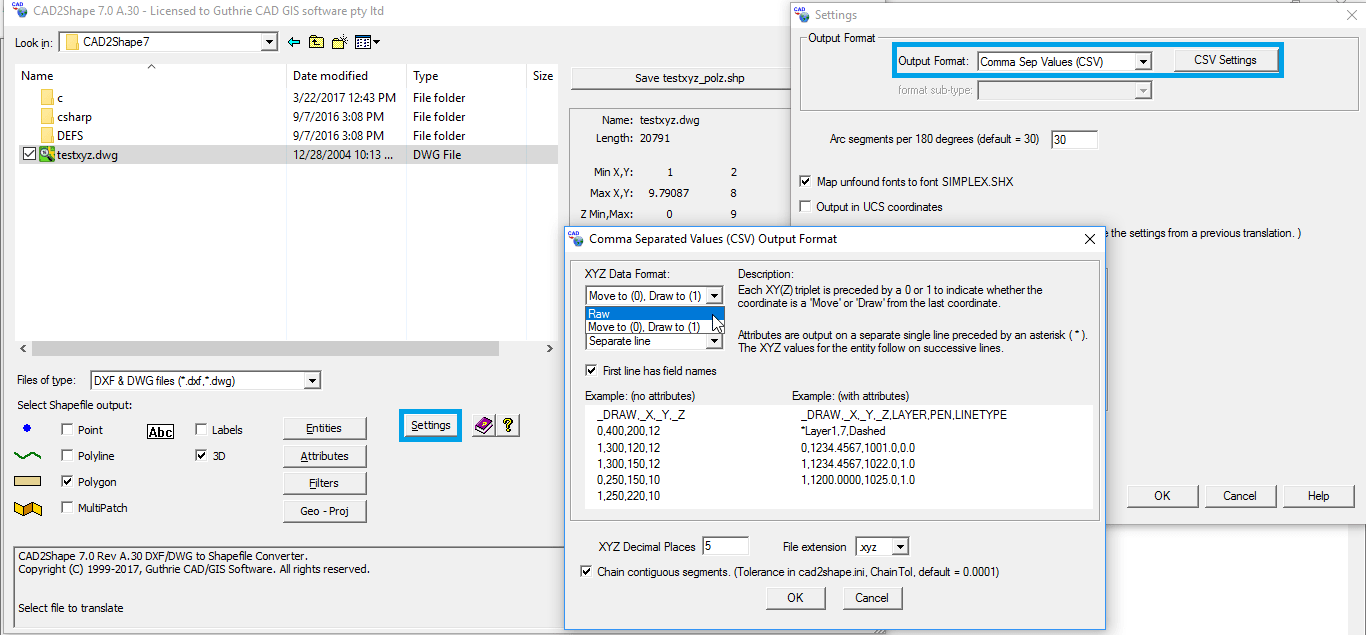Select the csharp folder name

pos(74,117)
